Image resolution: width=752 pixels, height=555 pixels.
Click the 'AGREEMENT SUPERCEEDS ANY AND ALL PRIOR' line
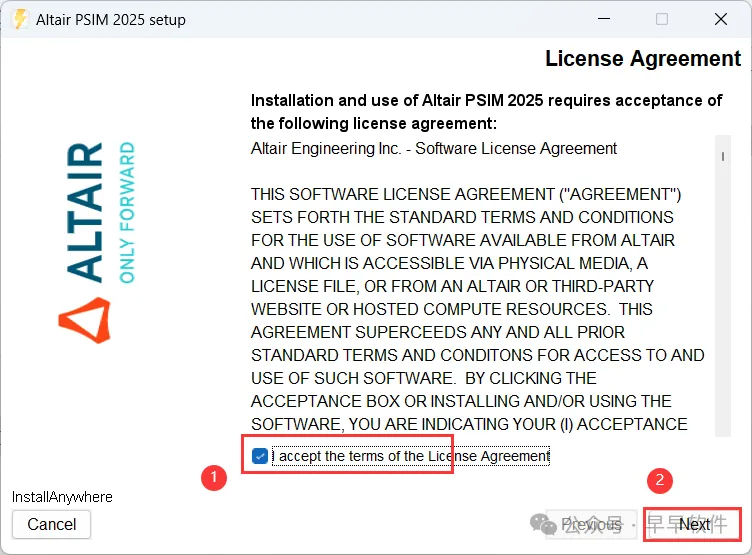pos(438,332)
